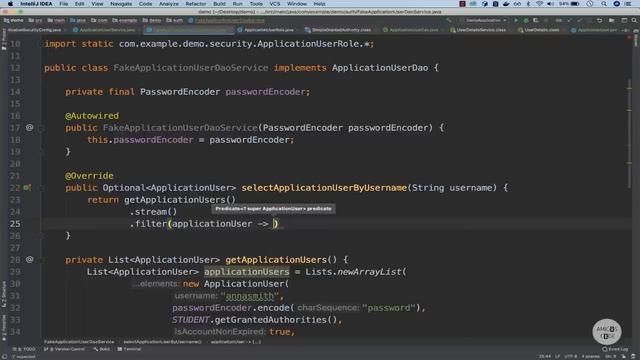This screenshot has height=360, width=640.
Task: Open the 4 spaces indent selector
Action: point(591,357)
